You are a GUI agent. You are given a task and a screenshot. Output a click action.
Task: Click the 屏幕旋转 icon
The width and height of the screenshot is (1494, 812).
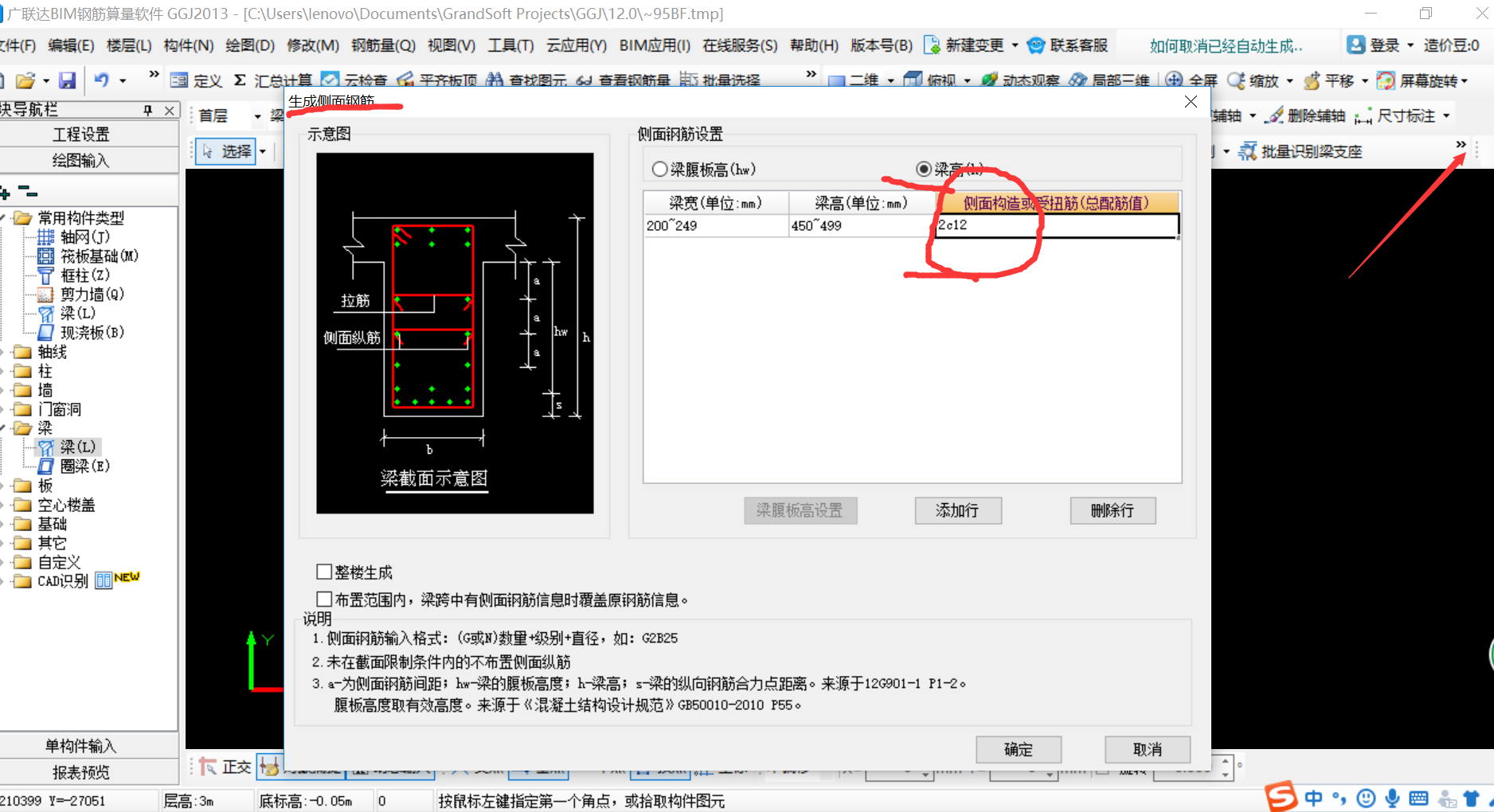pyautogui.click(x=1386, y=80)
